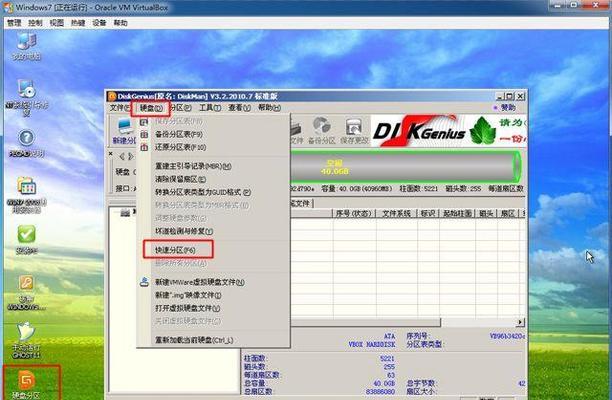The height and width of the screenshot is (400, 612).
Task: Choose 还原分区表(F10) from menu
Action: tap(213, 147)
